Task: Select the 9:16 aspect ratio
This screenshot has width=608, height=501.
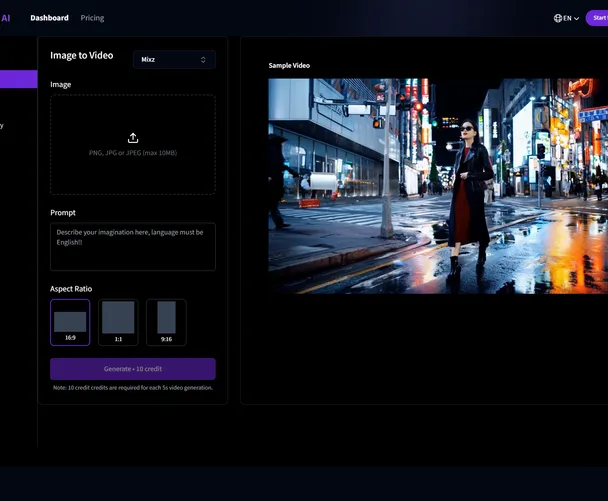Action: click(166, 322)
